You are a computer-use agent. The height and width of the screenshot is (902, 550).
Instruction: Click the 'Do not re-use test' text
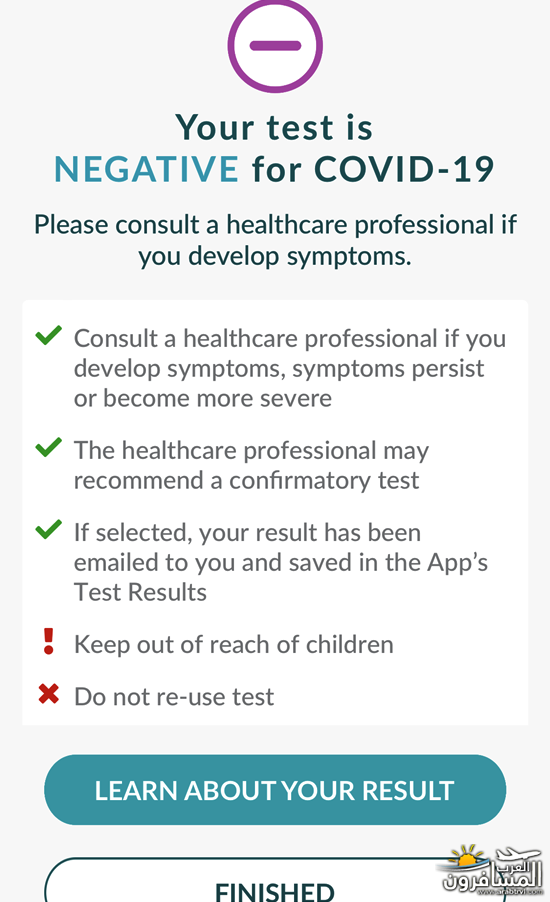(x=174, y=697)
